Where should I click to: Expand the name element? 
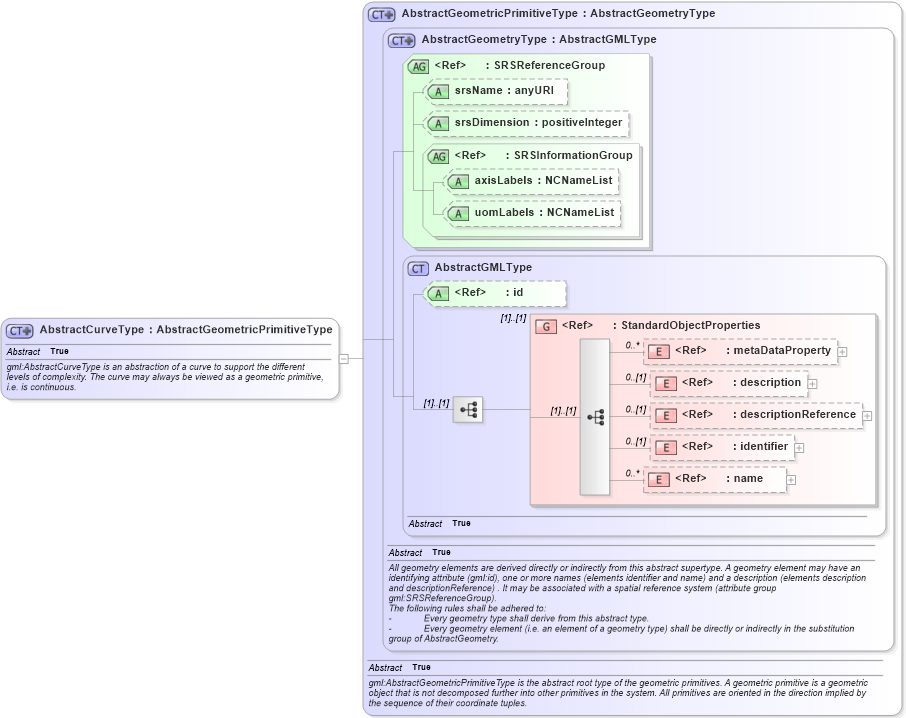click(x=792, y=480)
